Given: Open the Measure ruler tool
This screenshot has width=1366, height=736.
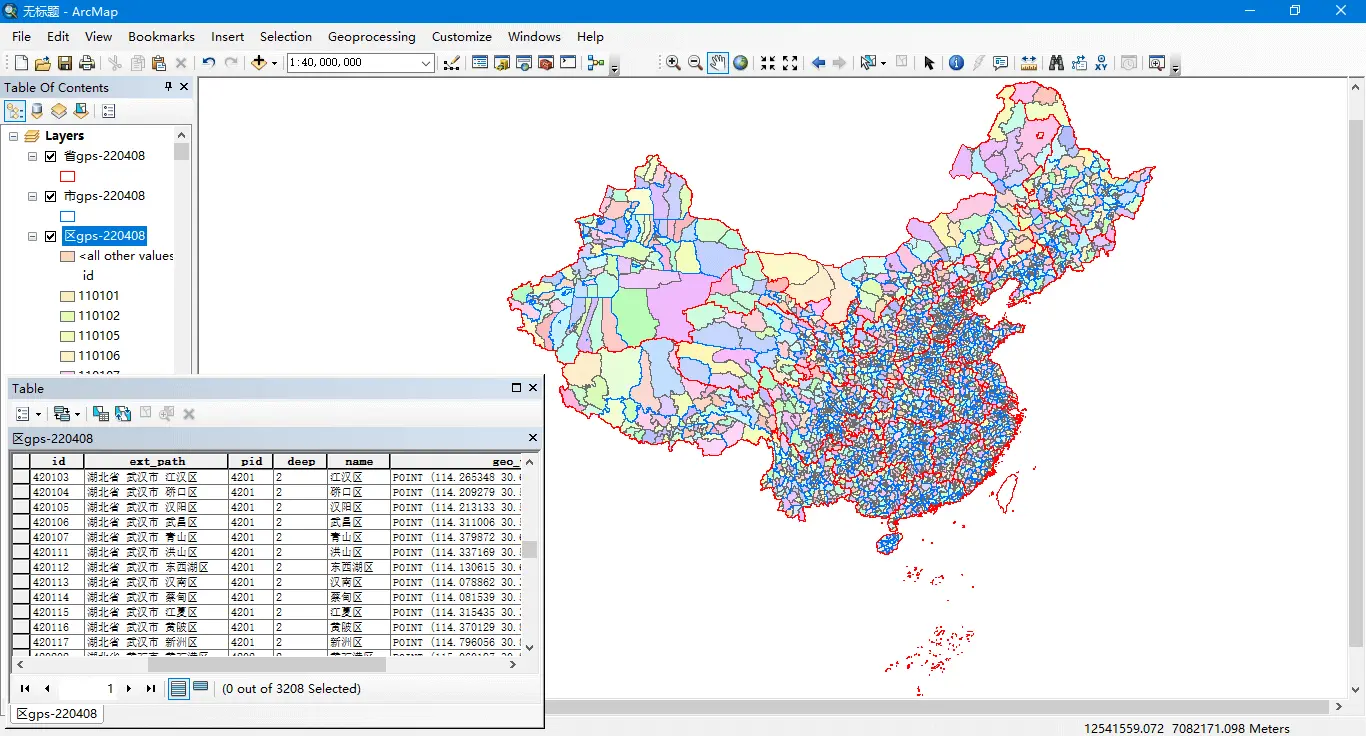Looking at the screenshot, I should [1028, 63].
